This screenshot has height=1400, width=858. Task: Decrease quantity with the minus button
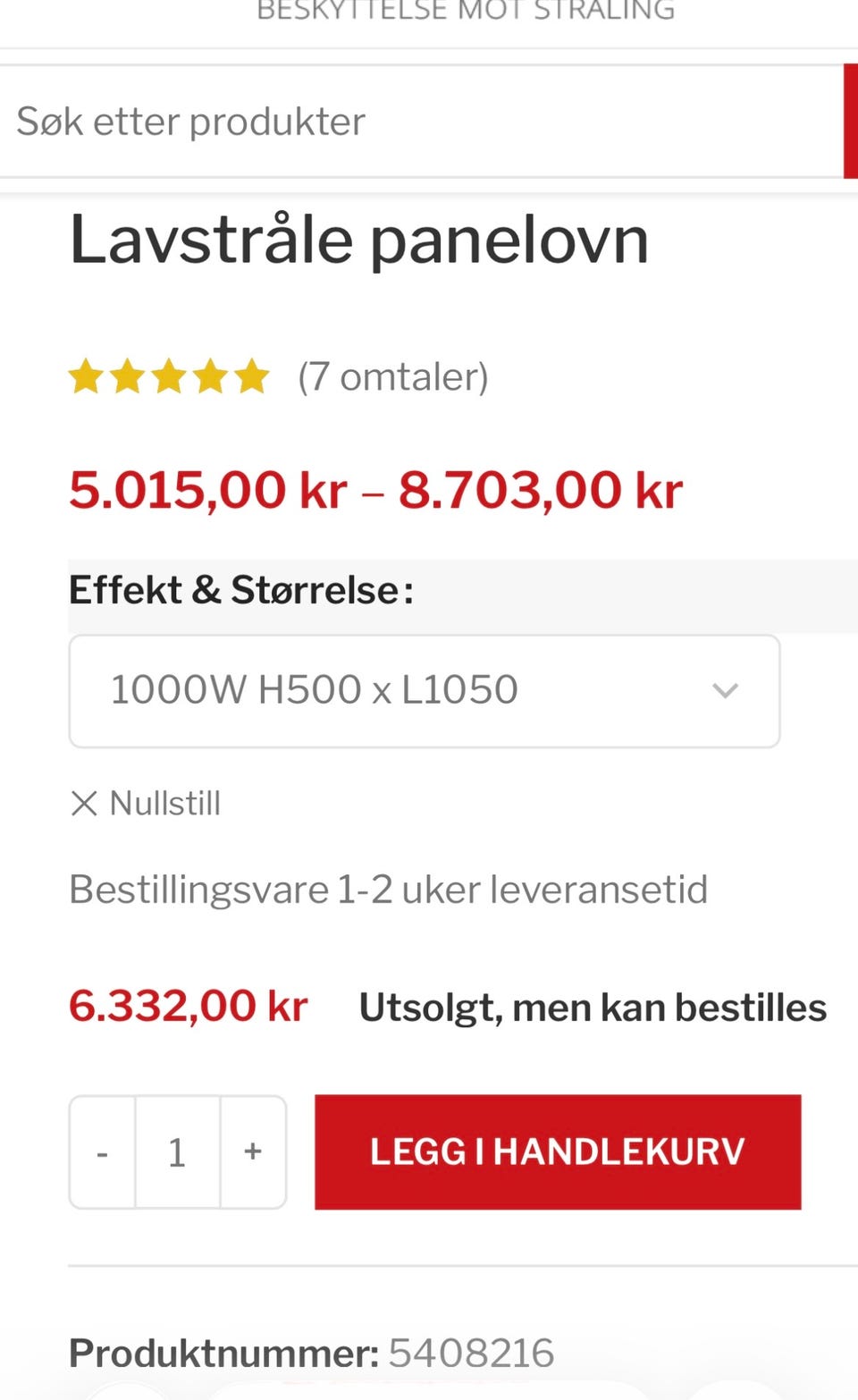pyautogui.click(x=102, y=1151)
